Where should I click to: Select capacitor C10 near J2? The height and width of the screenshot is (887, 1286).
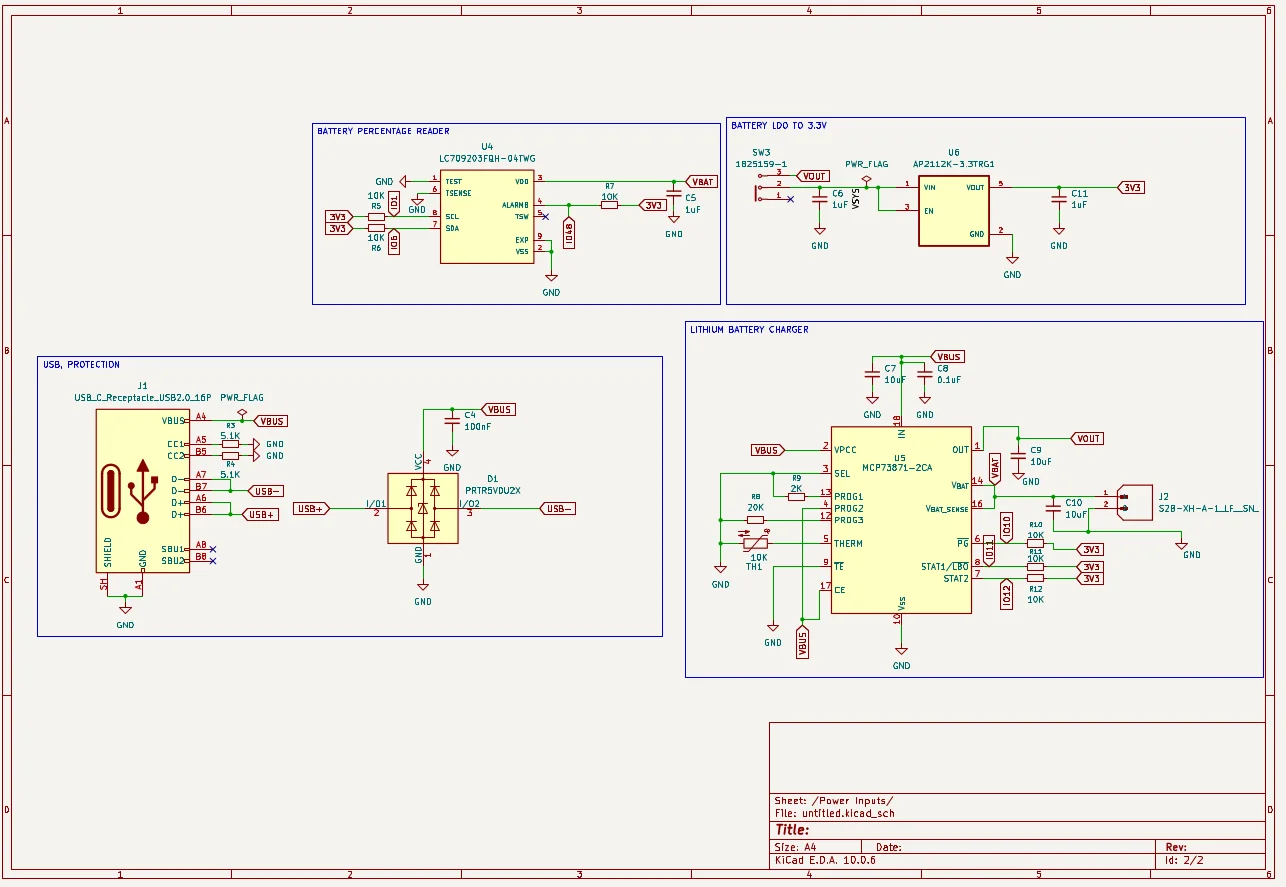click(1054, 508)
